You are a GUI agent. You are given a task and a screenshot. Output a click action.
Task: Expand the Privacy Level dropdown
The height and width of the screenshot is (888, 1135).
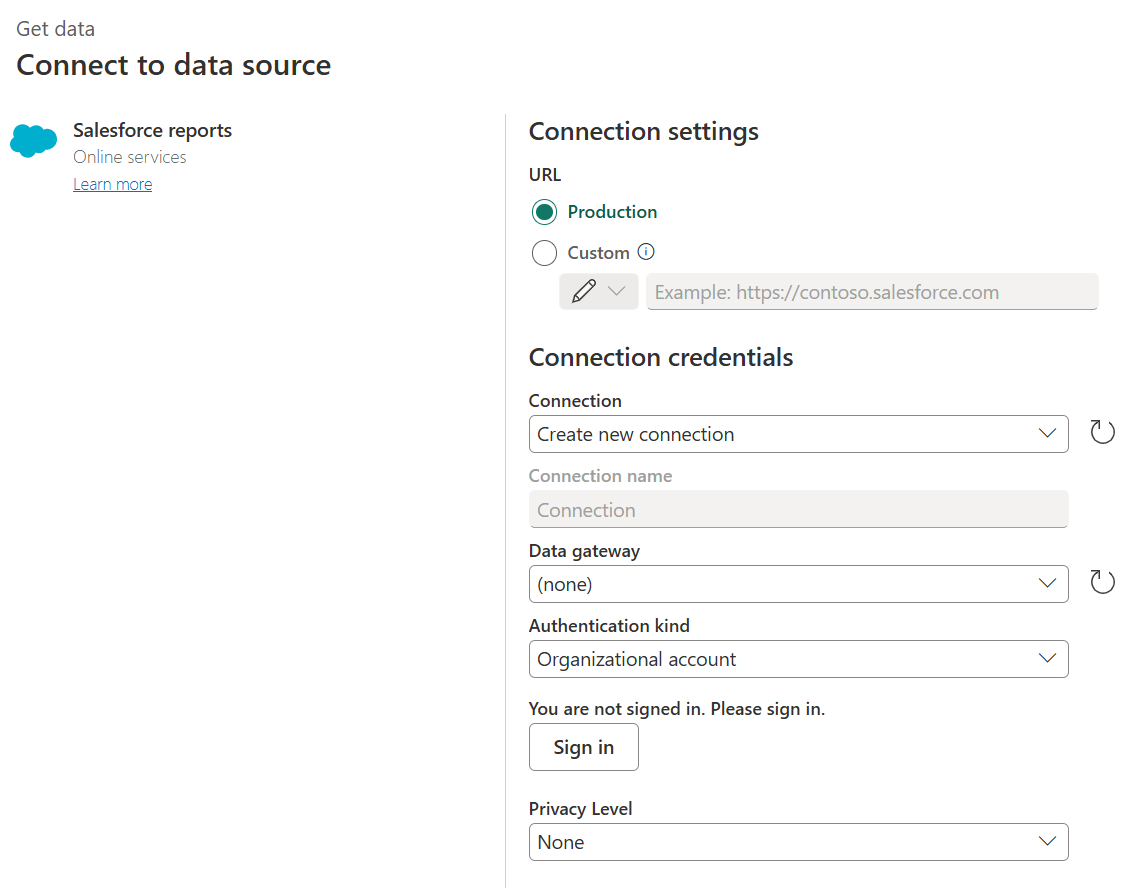(x=797, y=842)
